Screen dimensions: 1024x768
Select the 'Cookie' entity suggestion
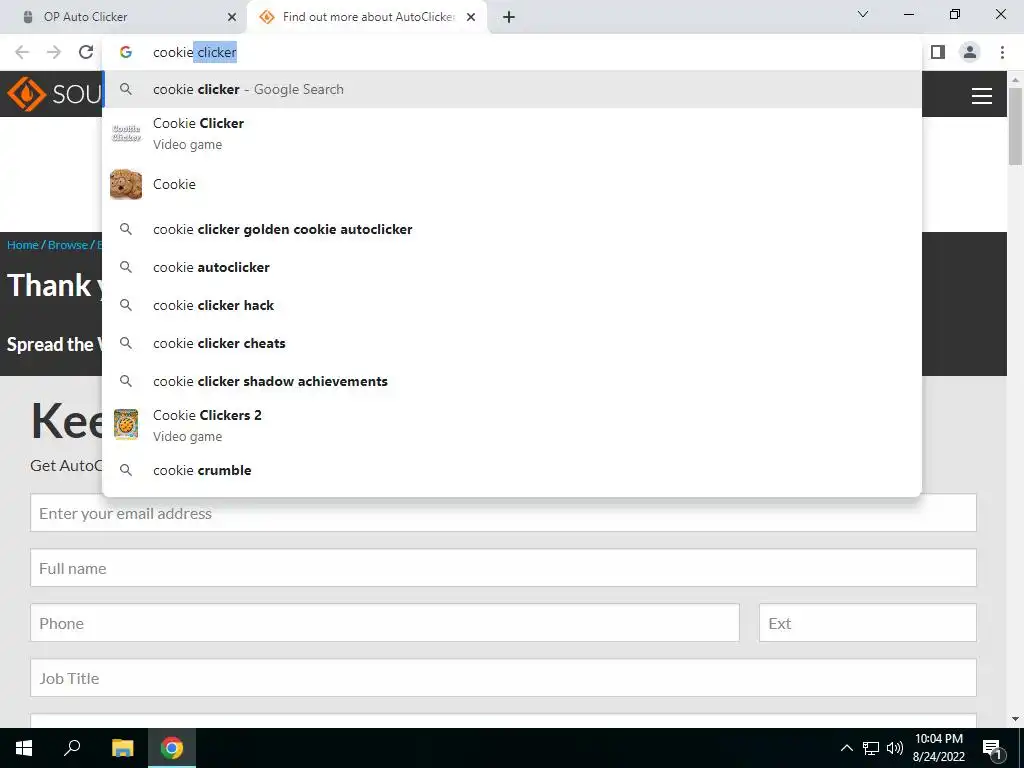pyautogui.click(x=512, y=184)
